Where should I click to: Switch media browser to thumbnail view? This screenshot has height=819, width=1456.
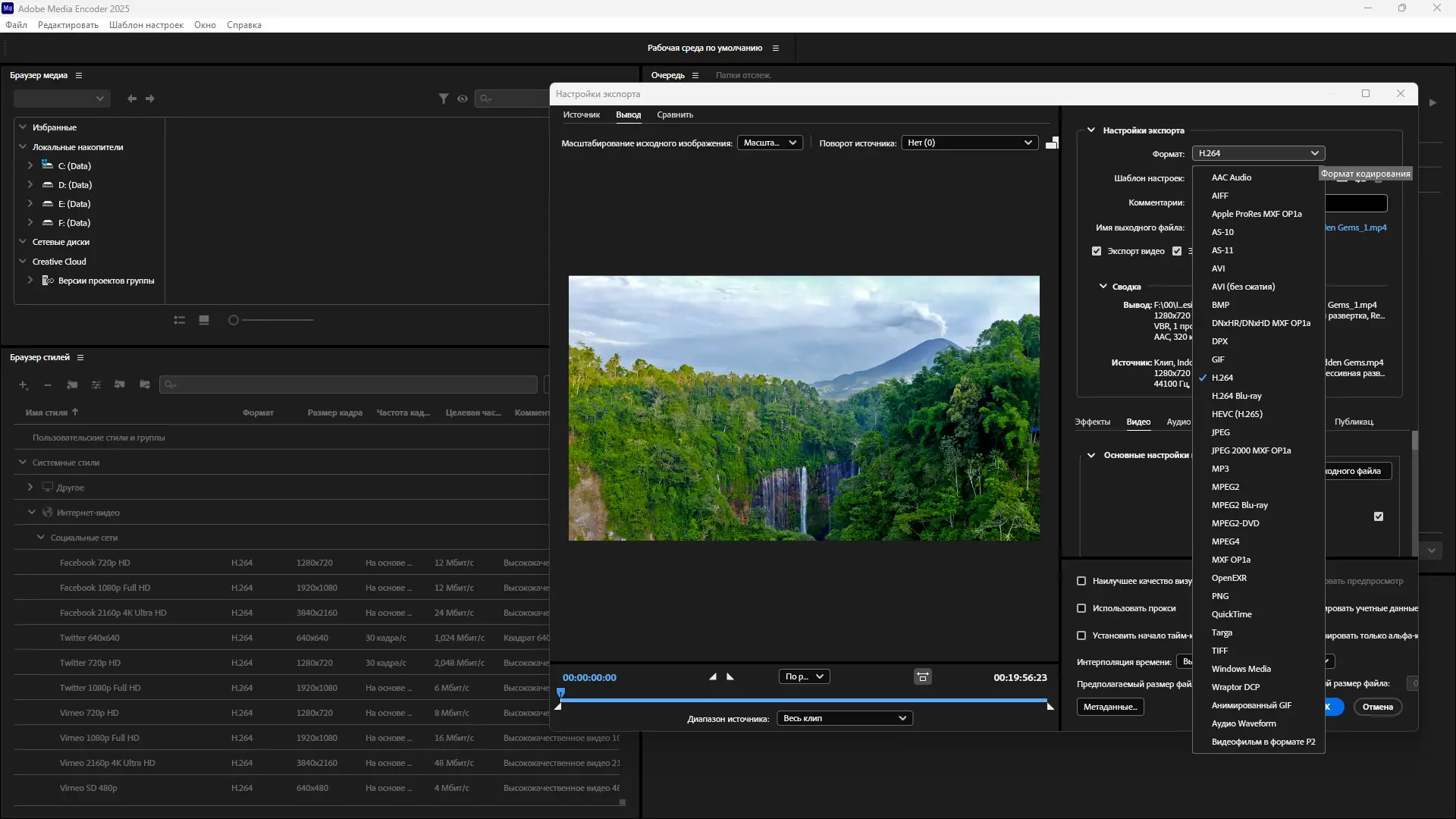point(204,320)
